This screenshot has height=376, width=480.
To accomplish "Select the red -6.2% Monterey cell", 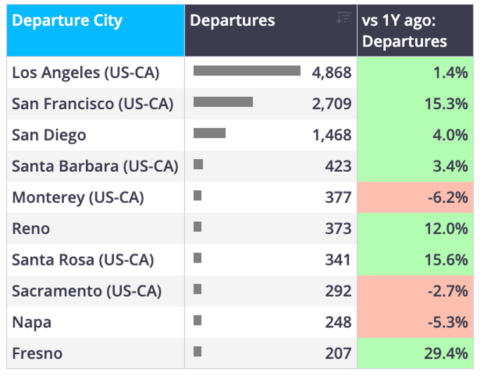I will click(x=415, y=198).
